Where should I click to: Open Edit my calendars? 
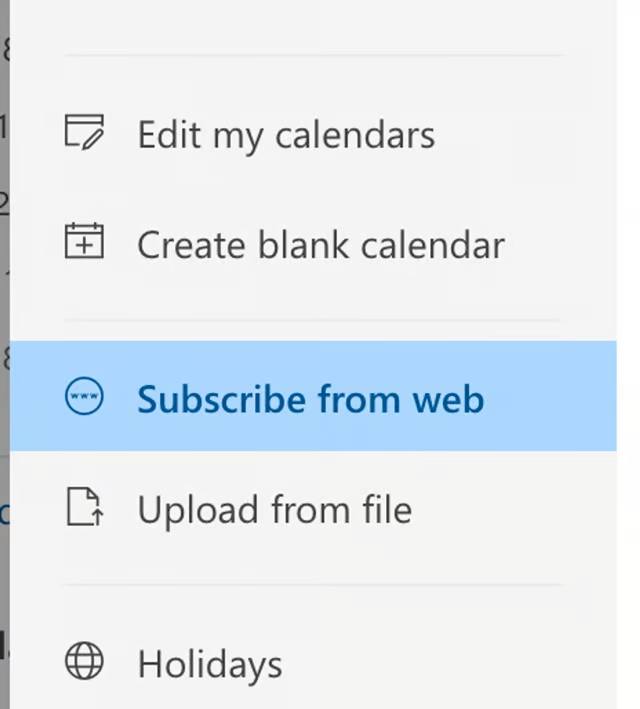(285, 134)
